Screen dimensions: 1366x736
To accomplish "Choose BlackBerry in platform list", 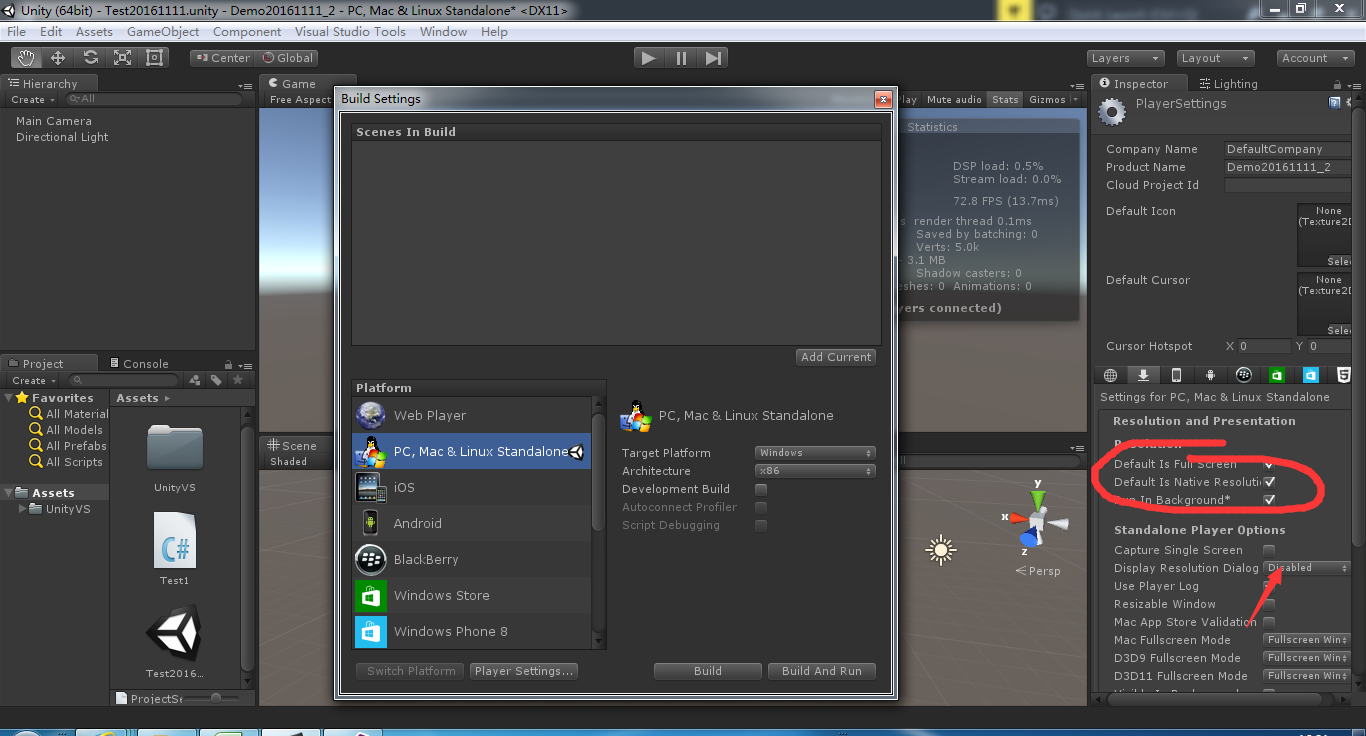I will [472, 559].
